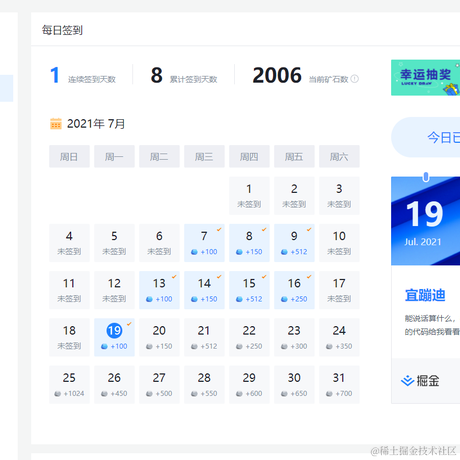The image size is (460, 460).
Task: Click the orange checkmark on day 16
Action: coord(309,277)
